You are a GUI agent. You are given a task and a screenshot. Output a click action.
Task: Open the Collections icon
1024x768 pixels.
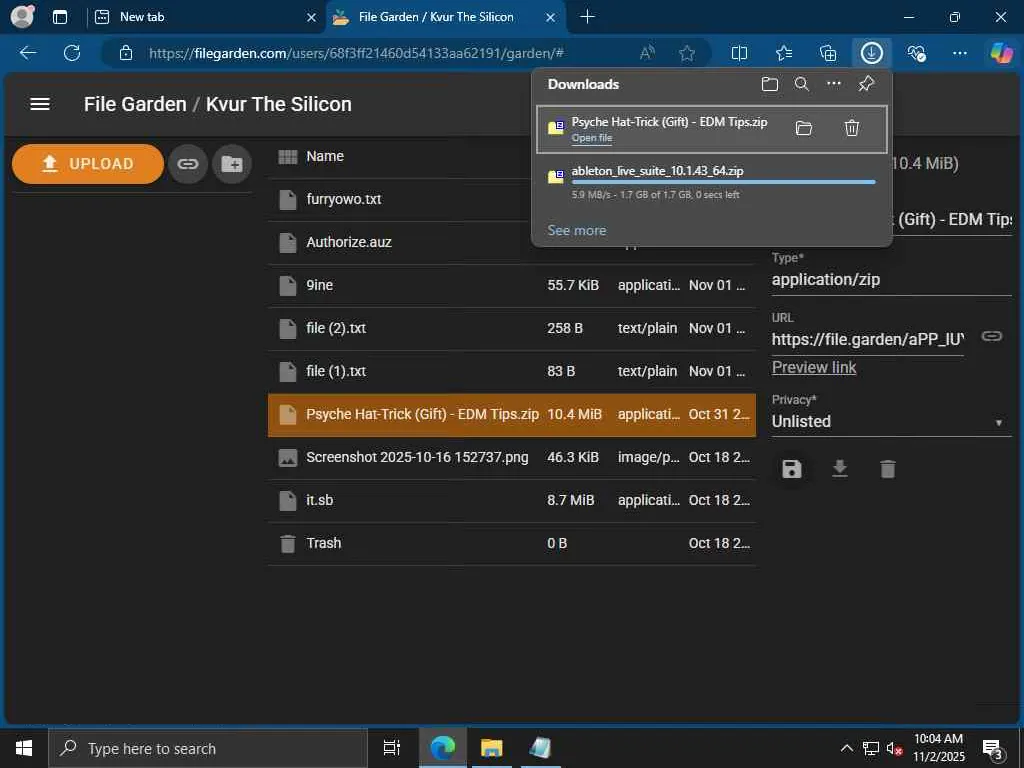[x=827, y=53]
